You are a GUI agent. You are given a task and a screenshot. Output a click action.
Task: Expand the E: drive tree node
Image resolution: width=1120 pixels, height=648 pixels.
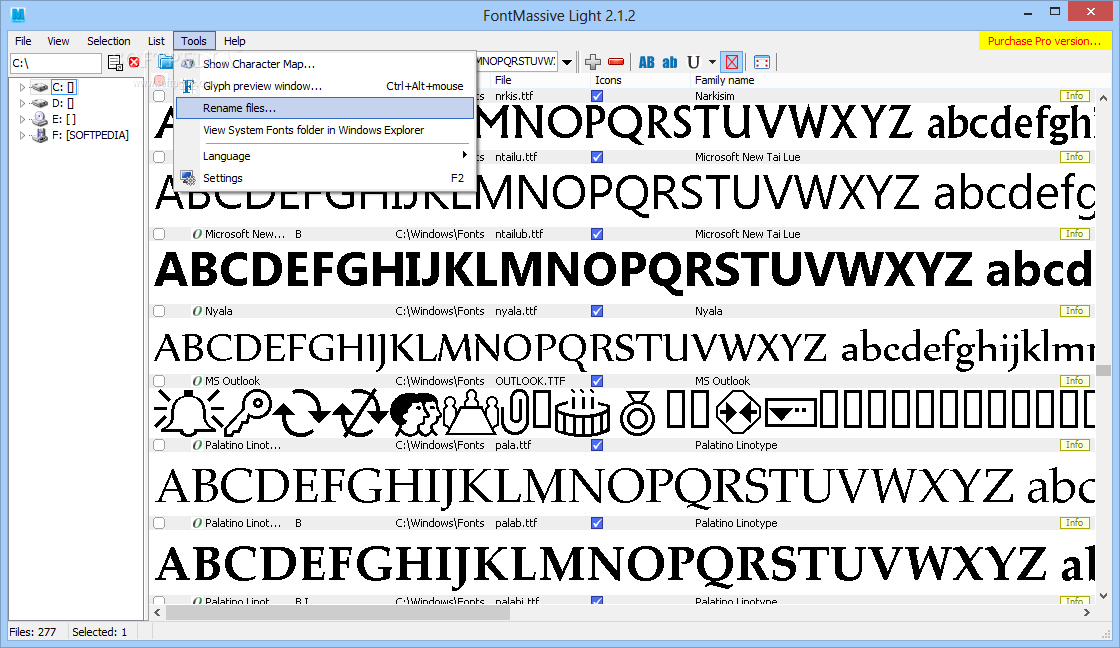pos(22,119)
